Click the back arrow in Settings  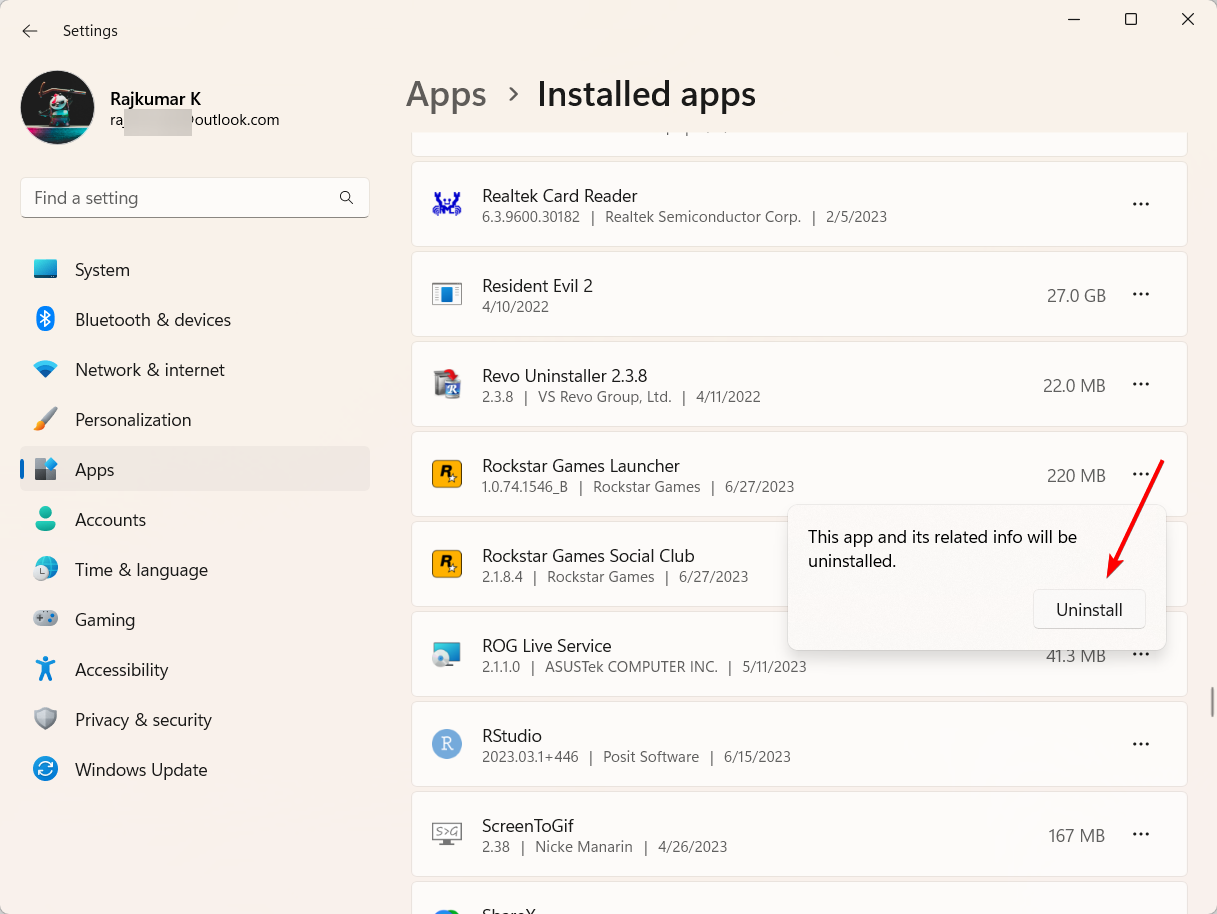coord(30,31)
